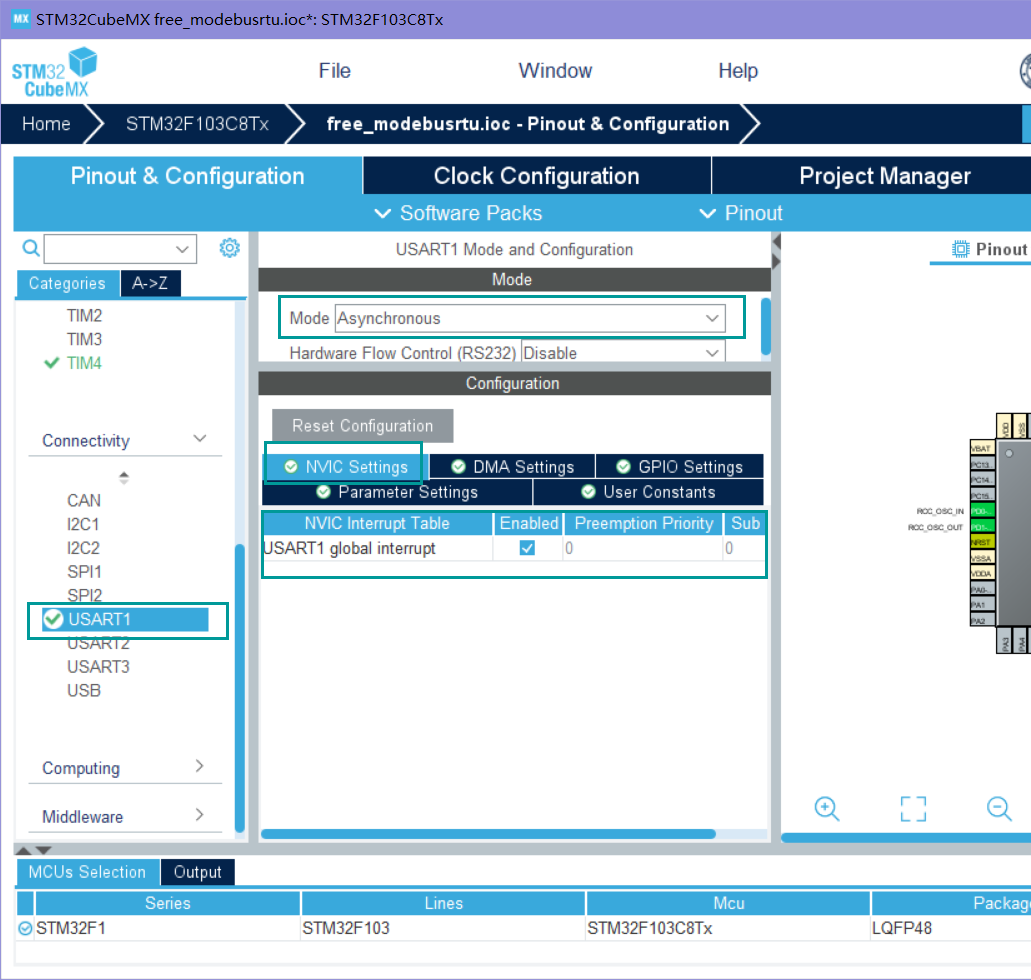Switch to Clock Configuration tab
1031x980 pixels.
(537, 176)
